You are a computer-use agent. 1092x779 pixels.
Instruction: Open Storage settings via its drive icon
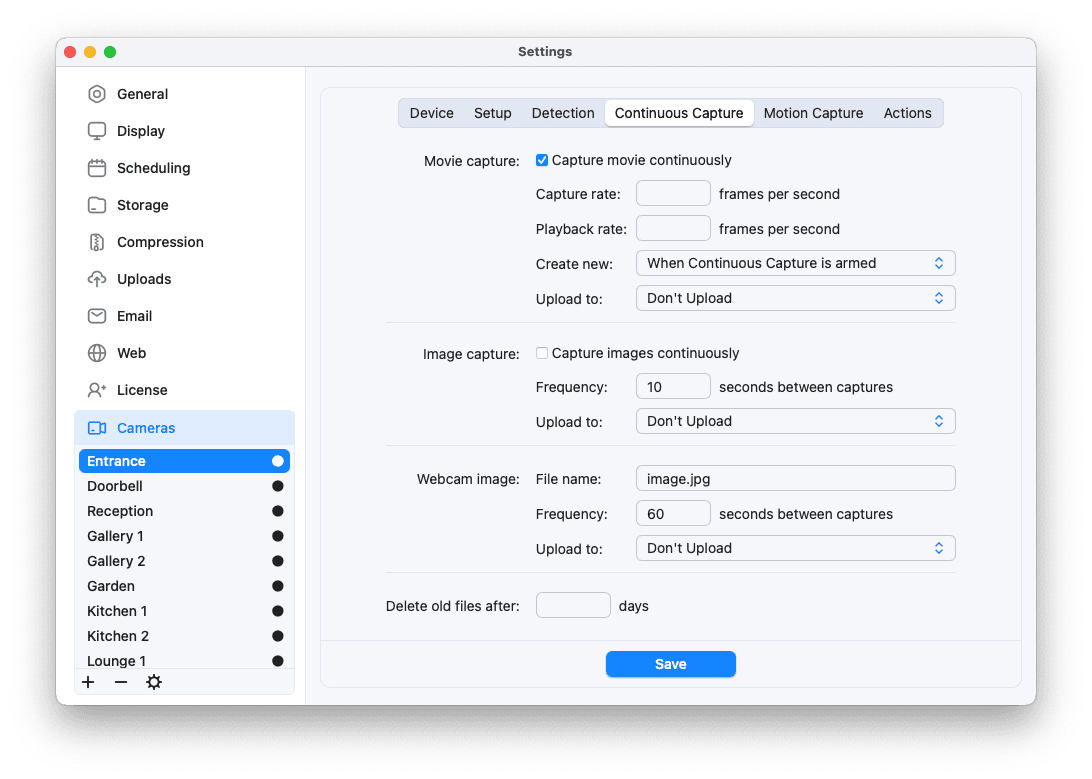coord(96,204)
